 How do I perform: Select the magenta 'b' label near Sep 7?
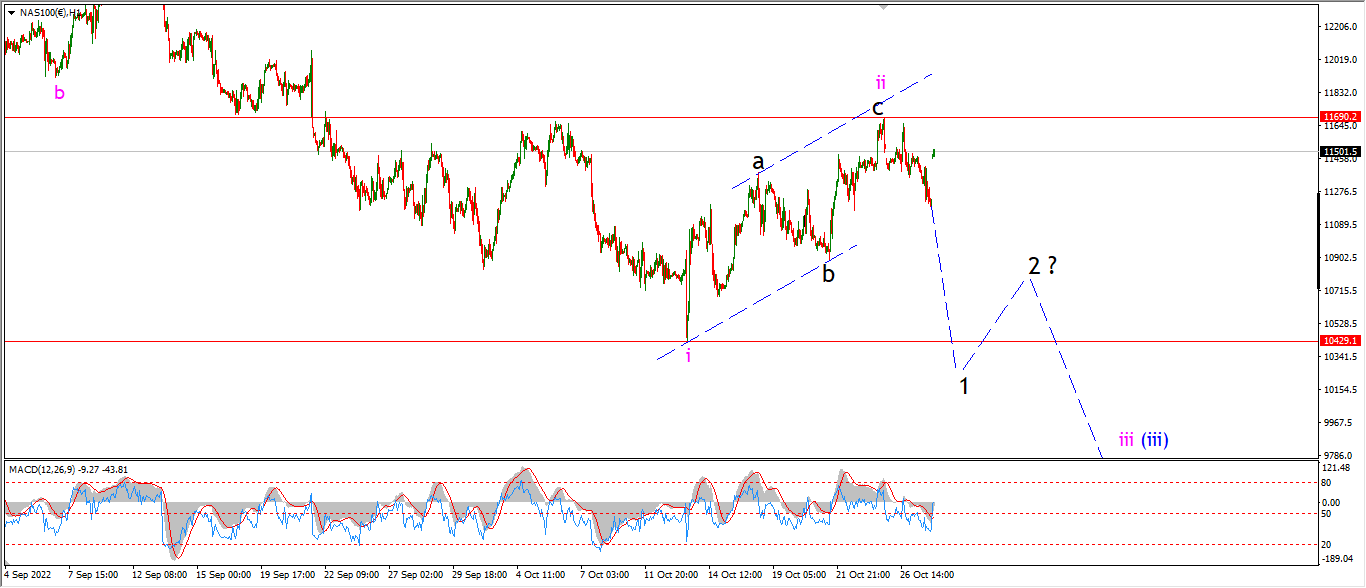pyautogui.click(x=59, y=93)
